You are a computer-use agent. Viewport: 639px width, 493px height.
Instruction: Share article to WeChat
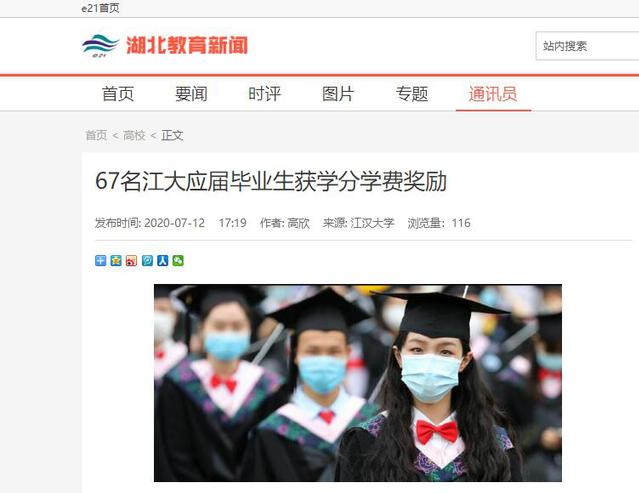coord(178,260)
